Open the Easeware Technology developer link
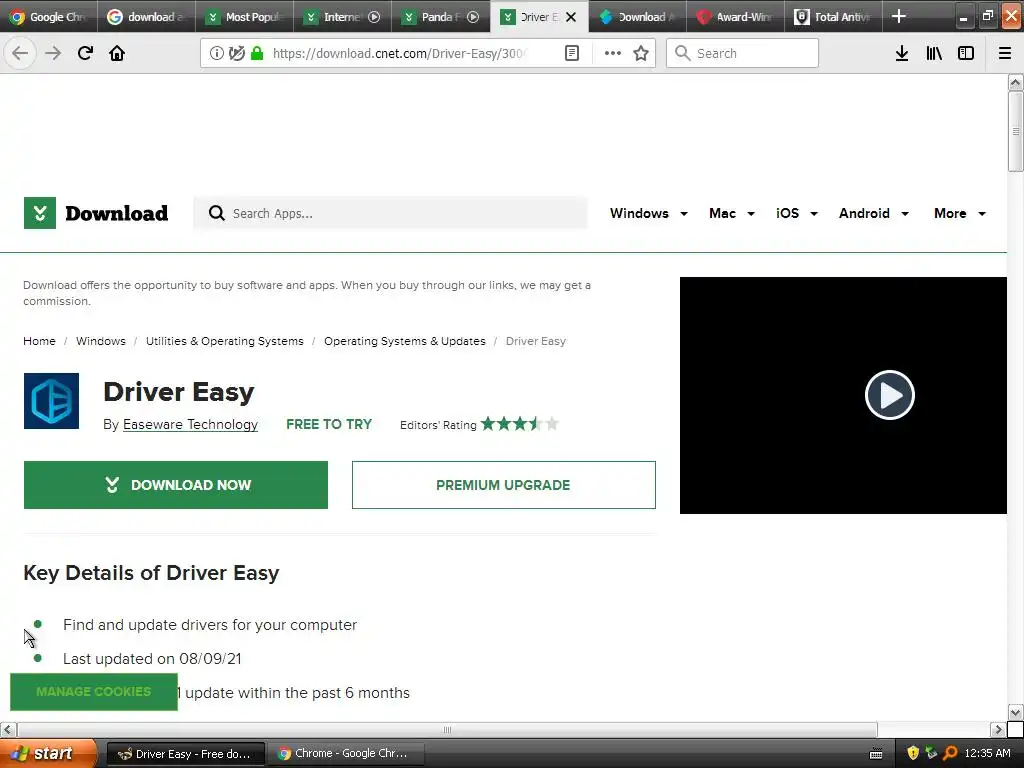This screenshot has width=1024, height=768. tap(190, 424)
